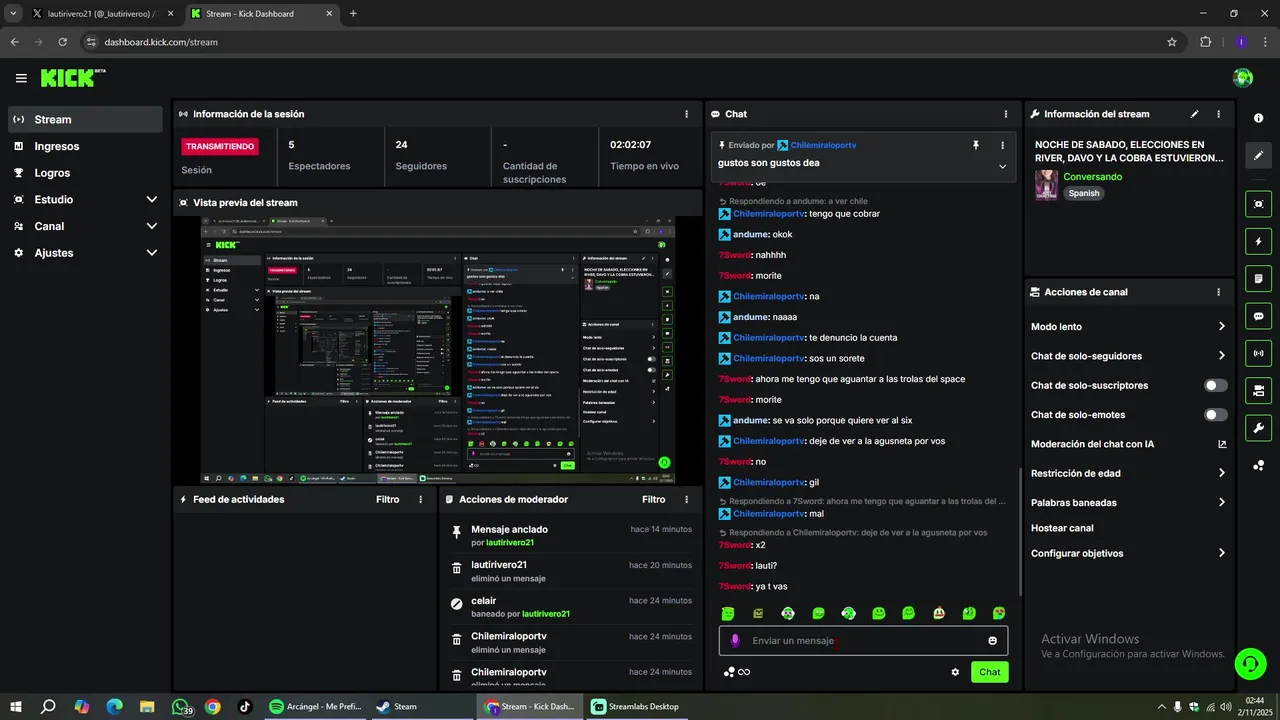This screenshot has height=720, width=1280.
Task: Open the Filtro in Feed de actividades
Action: pos(387,499)
